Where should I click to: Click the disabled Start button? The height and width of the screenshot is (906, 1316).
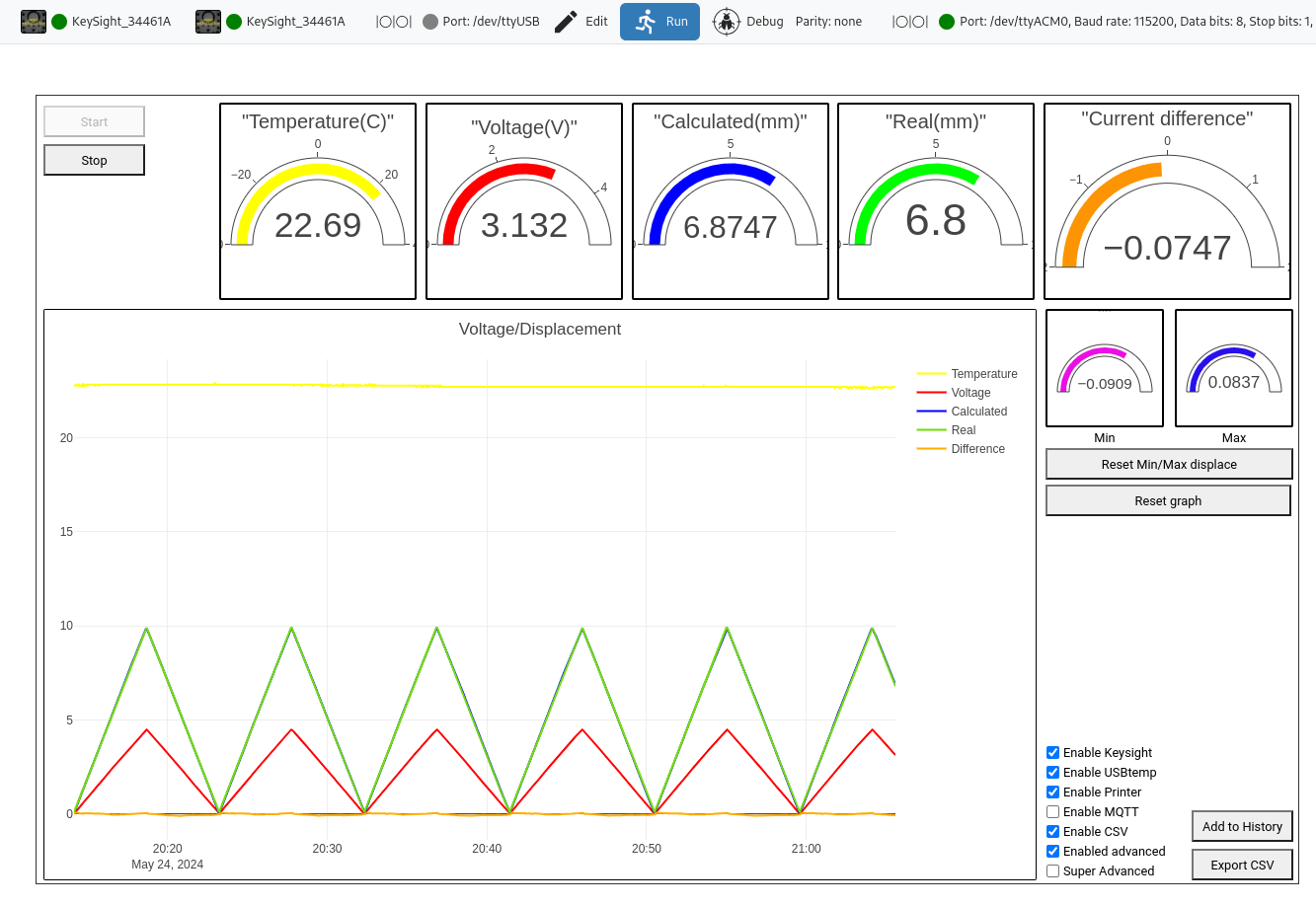[x=94, y=121]
